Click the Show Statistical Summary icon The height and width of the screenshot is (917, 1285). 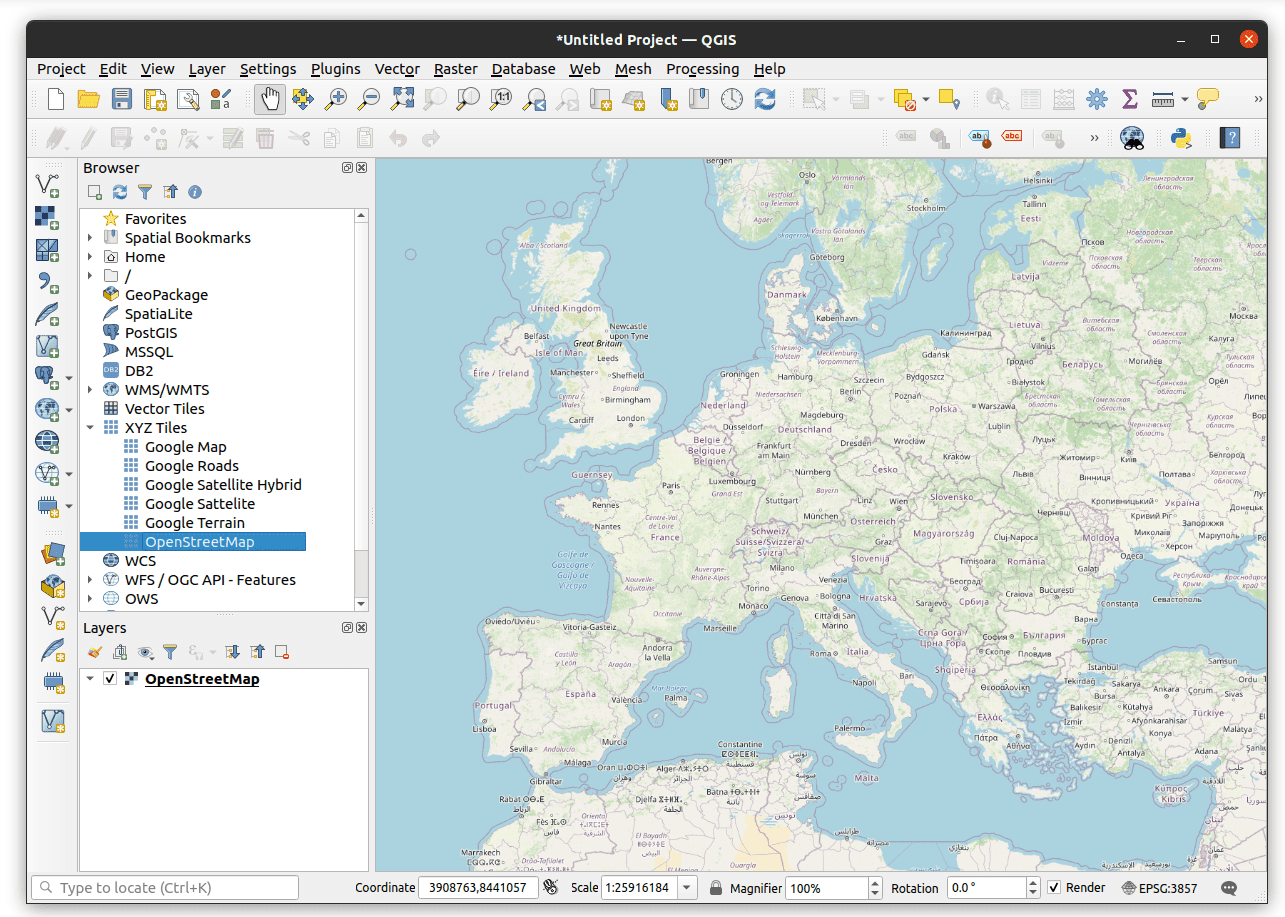pos(1129,99)
